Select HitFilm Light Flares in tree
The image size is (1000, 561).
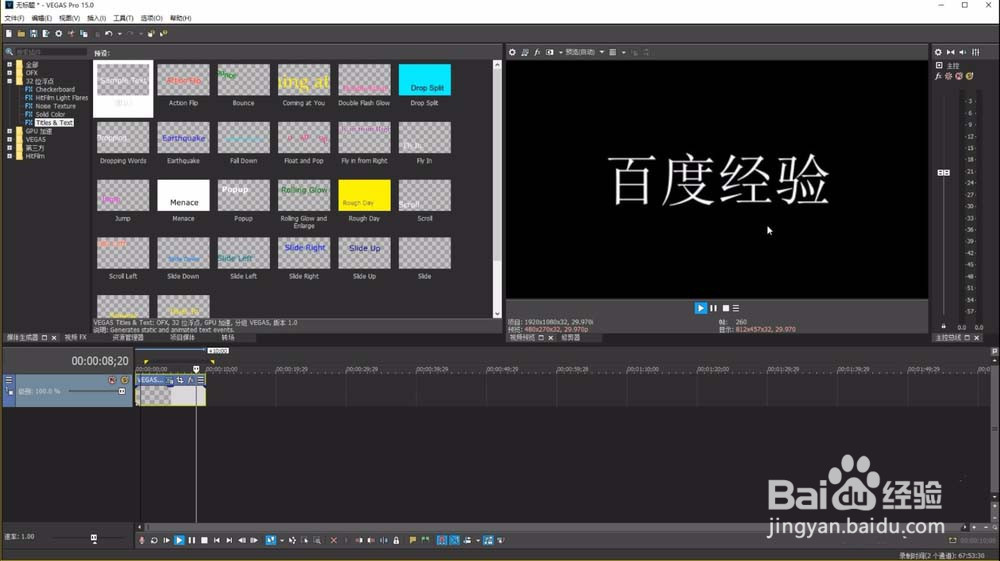[62, 98]
